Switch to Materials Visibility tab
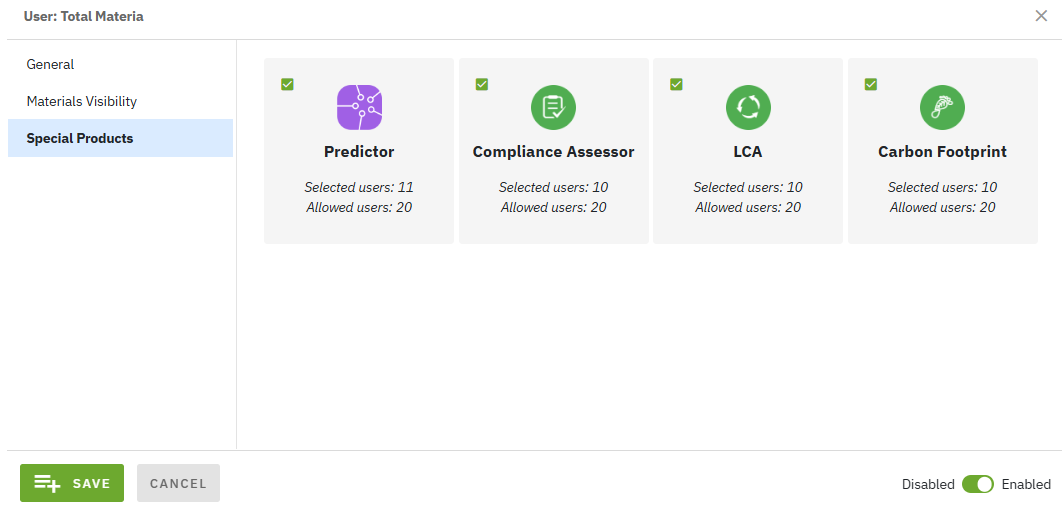 click(82, 101)
